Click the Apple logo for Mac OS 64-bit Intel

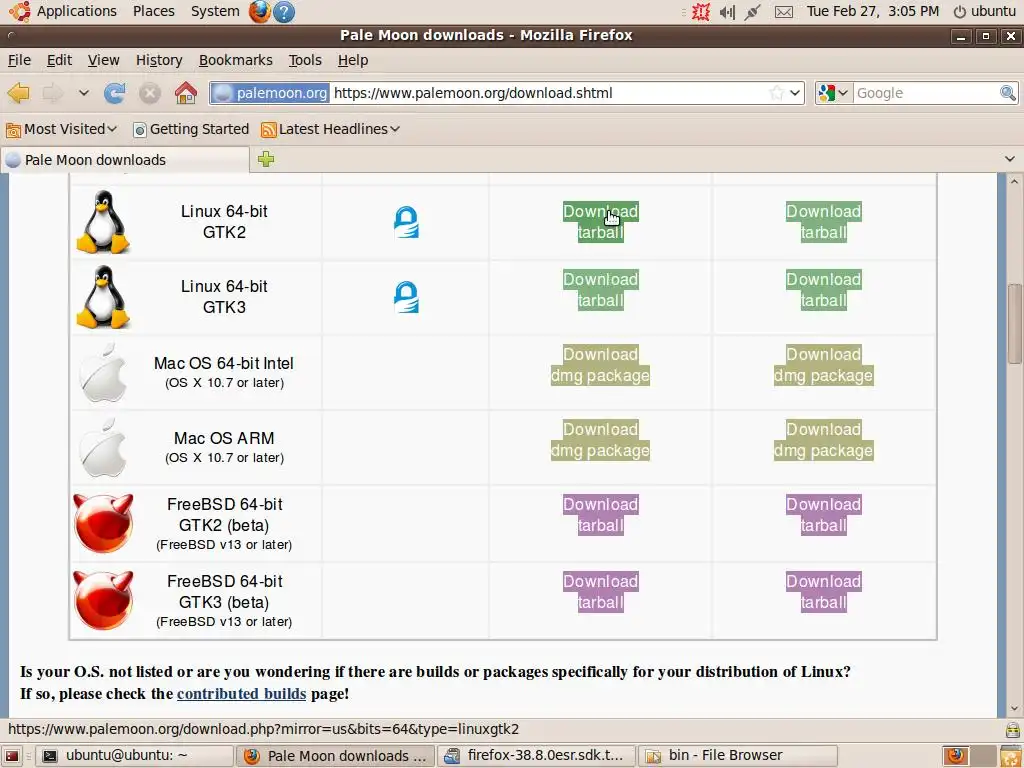tap(103, 373)
